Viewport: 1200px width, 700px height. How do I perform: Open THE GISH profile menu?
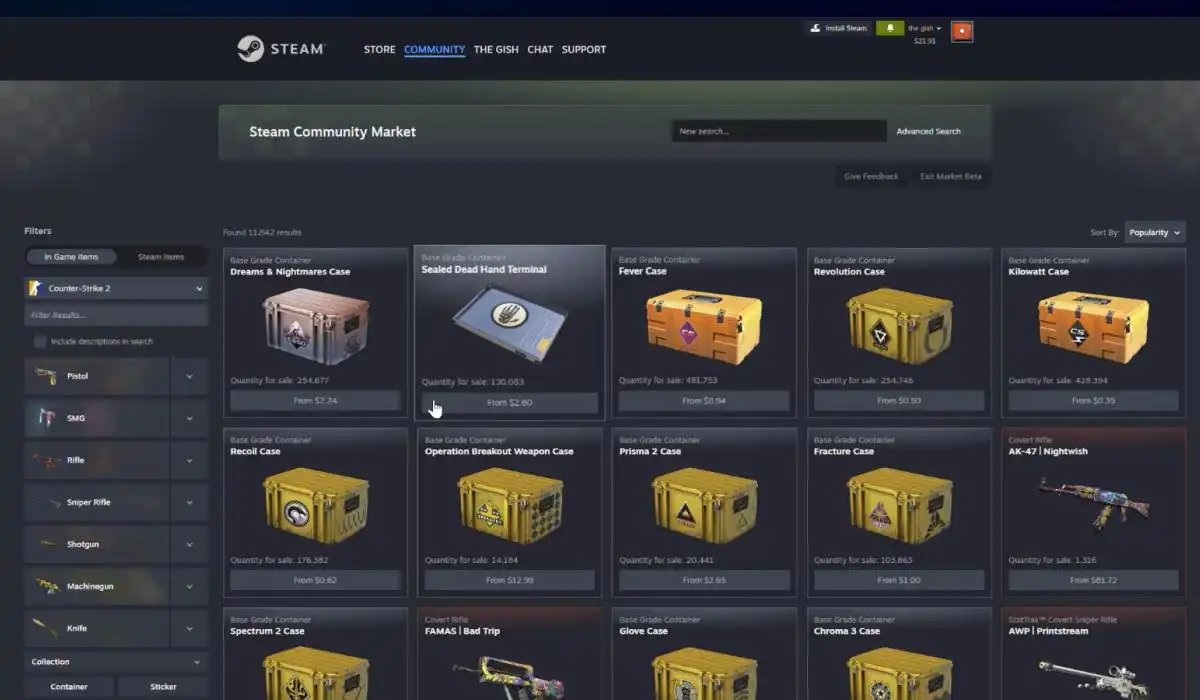(x=496, y=49)
